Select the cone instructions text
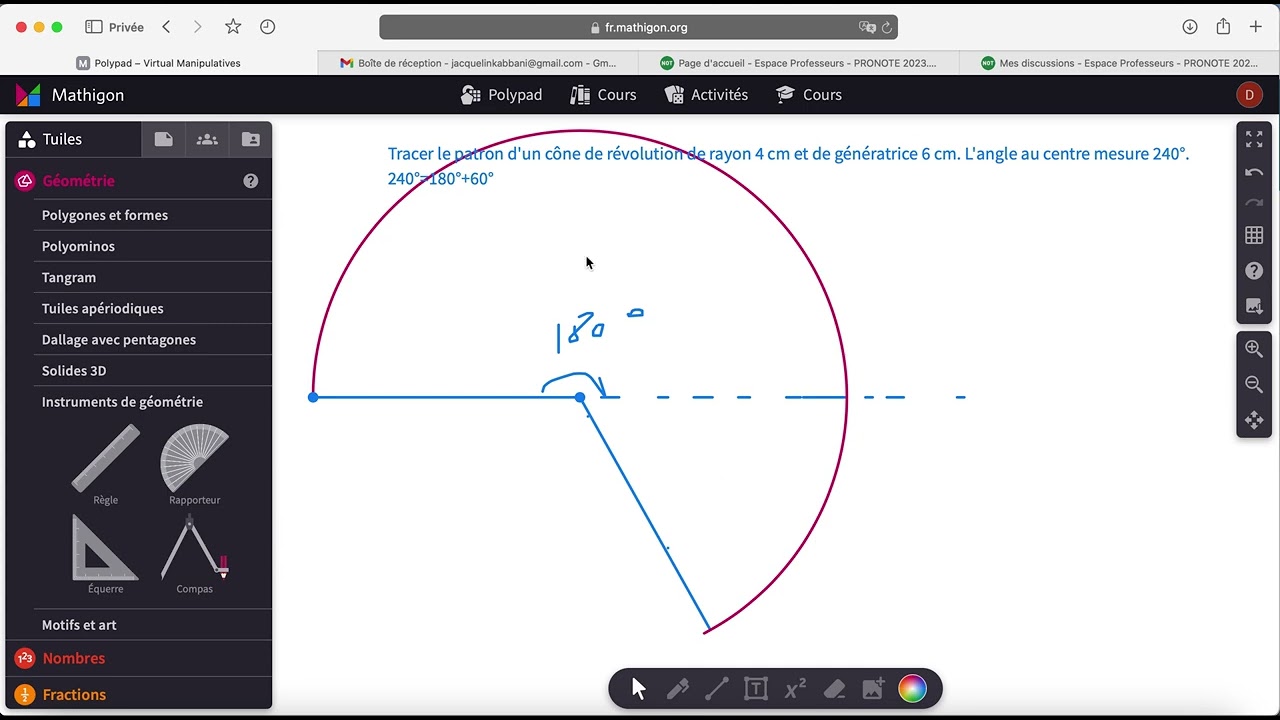Screen dimensions: 1280x720 point(788,166)
